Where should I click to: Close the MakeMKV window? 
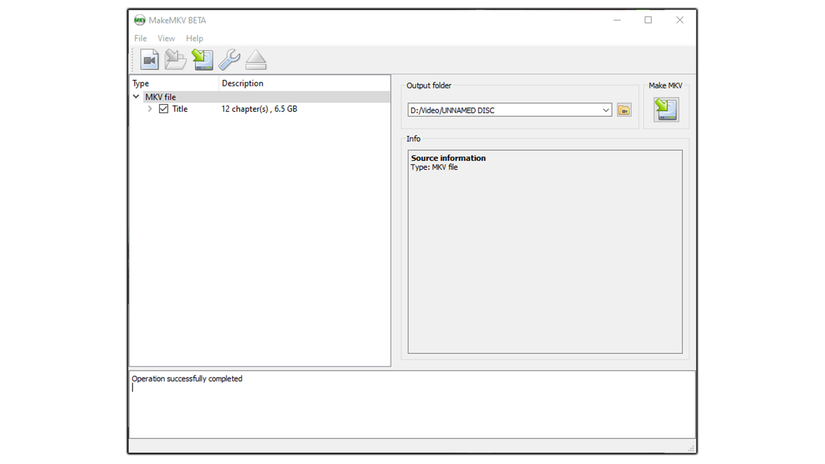[x=680, y=20]
